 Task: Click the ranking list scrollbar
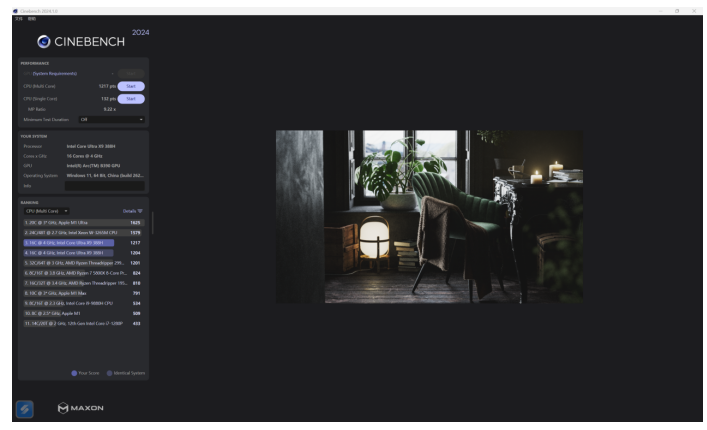point(152,225)
